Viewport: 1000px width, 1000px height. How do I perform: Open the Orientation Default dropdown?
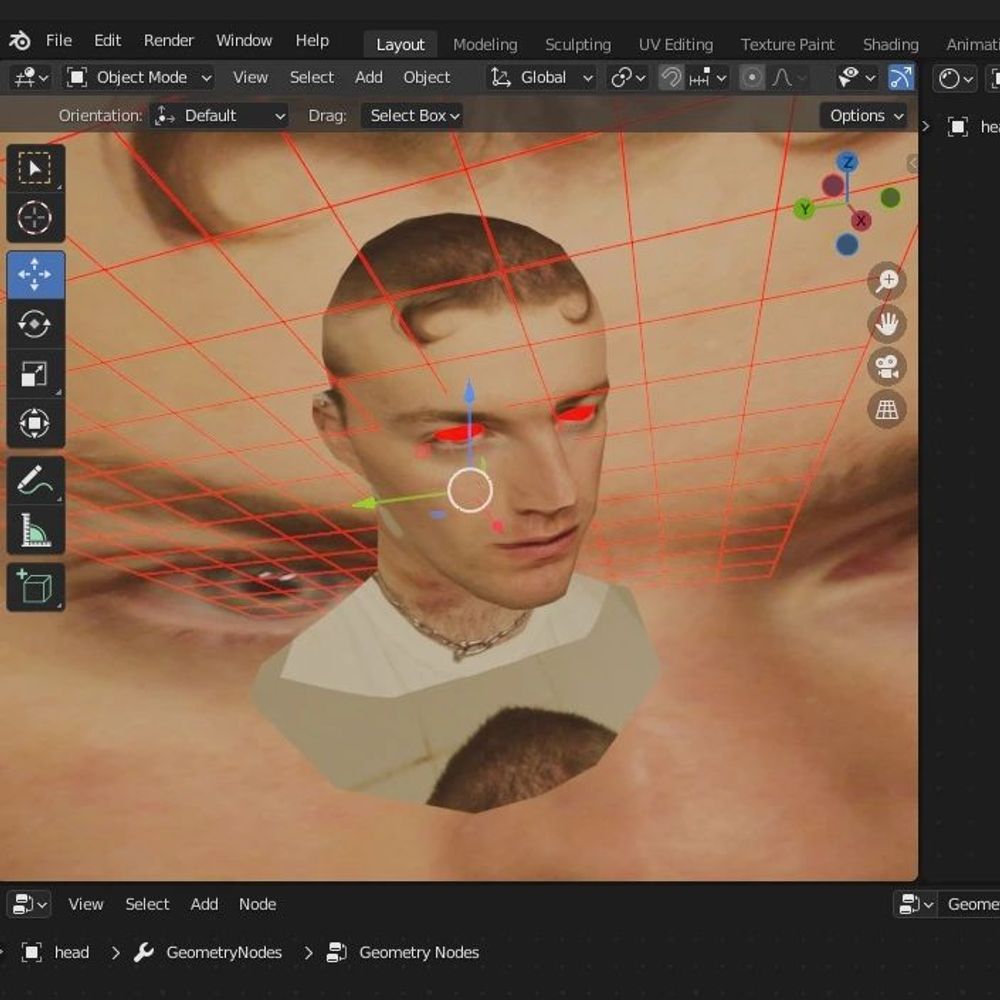[218, 116]
